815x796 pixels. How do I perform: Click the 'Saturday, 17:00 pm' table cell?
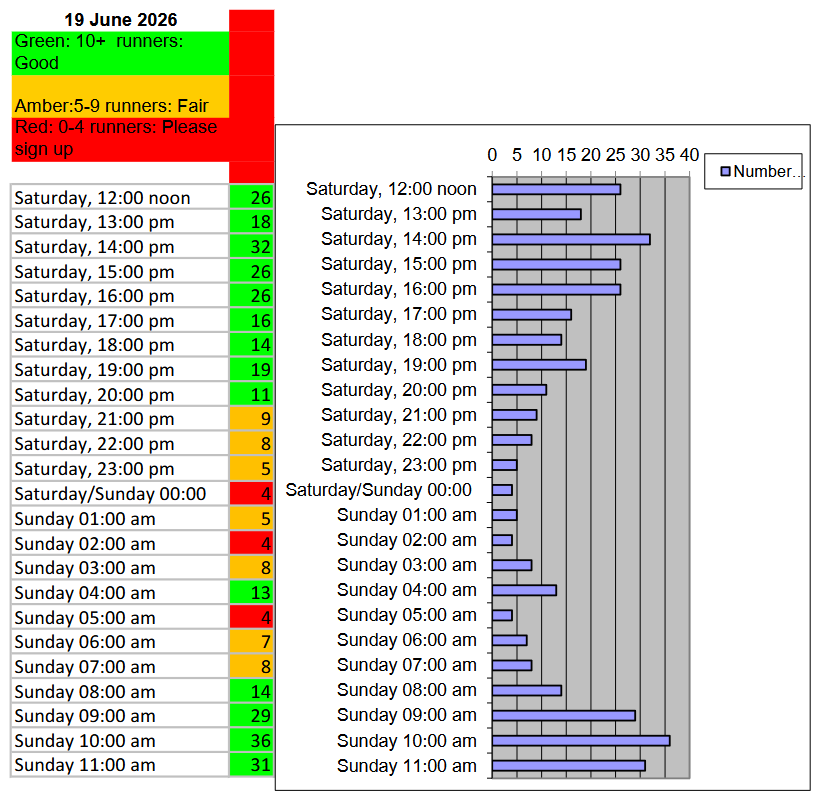[x=120, y=321]
